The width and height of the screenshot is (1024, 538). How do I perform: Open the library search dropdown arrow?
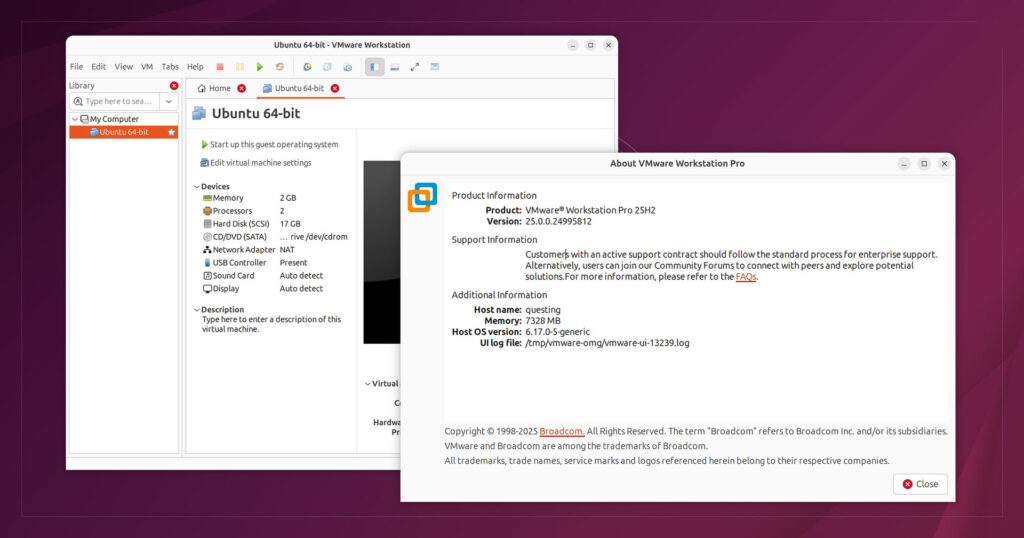[168, 101]
